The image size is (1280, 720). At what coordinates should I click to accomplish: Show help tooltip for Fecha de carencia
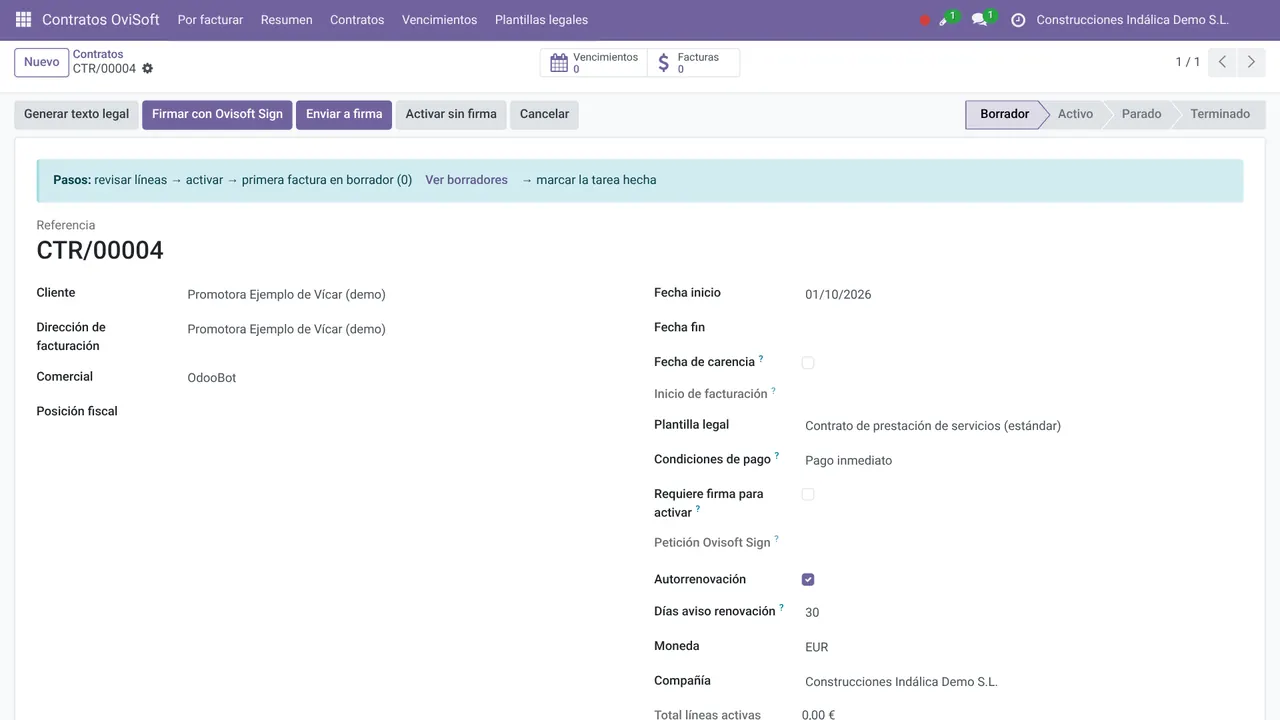pos(761,358)
